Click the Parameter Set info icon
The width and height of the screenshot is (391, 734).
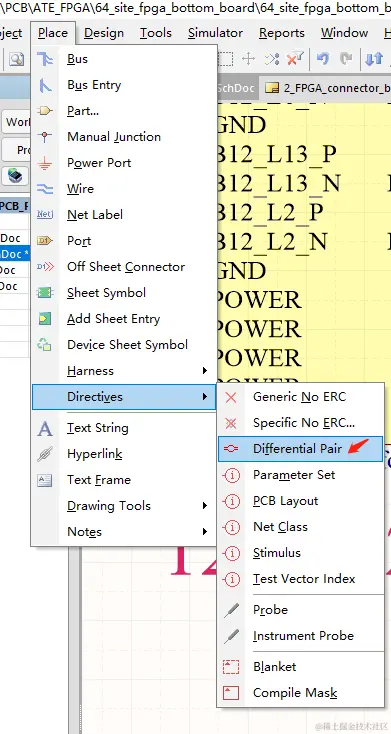pos(231,475)
